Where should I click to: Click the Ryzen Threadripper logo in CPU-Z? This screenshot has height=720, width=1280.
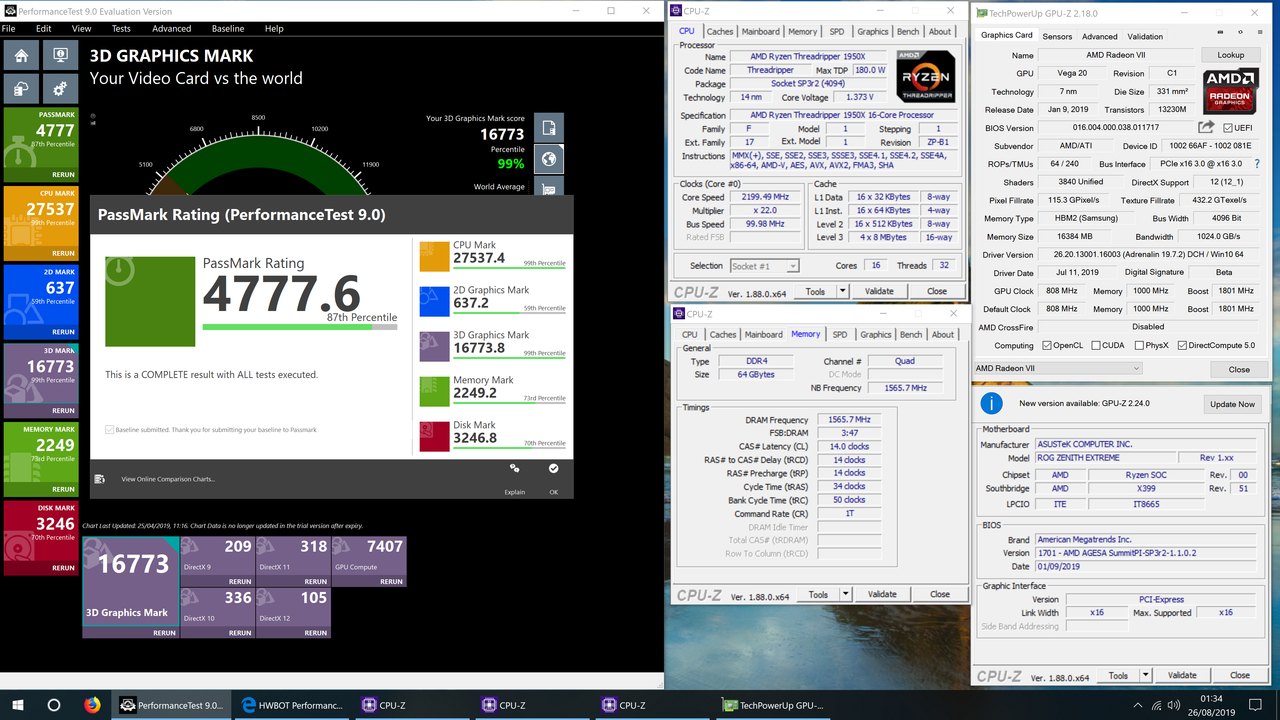tap(925, 76)
